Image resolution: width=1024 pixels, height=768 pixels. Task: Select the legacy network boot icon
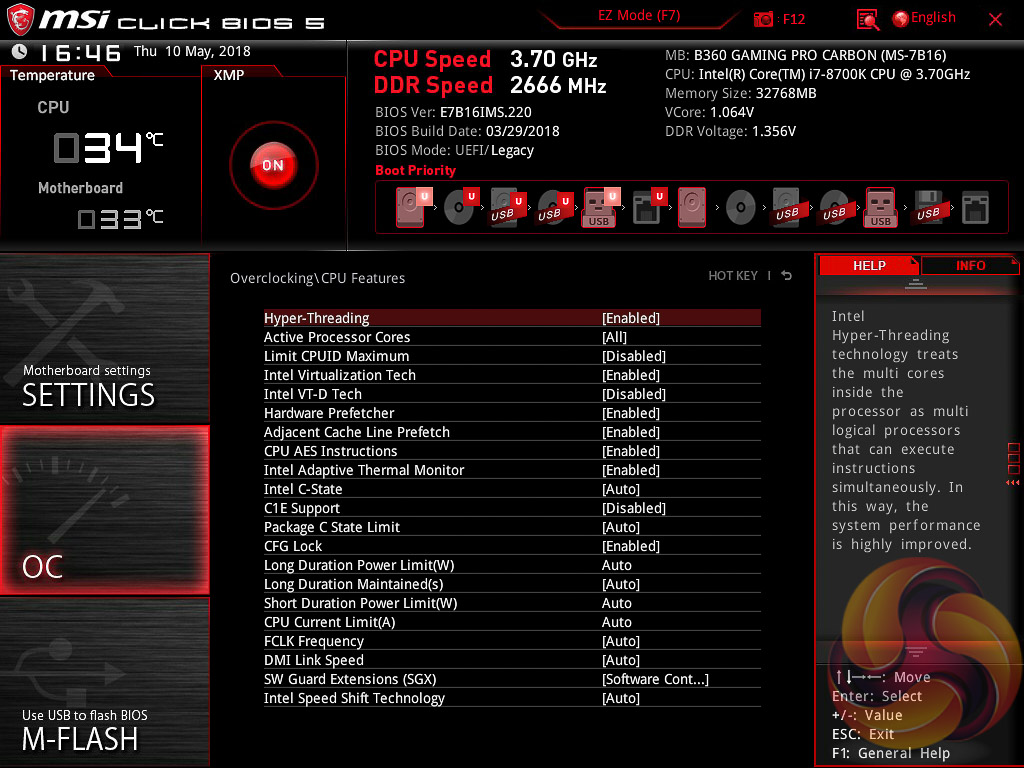click(x=976, y=208)
